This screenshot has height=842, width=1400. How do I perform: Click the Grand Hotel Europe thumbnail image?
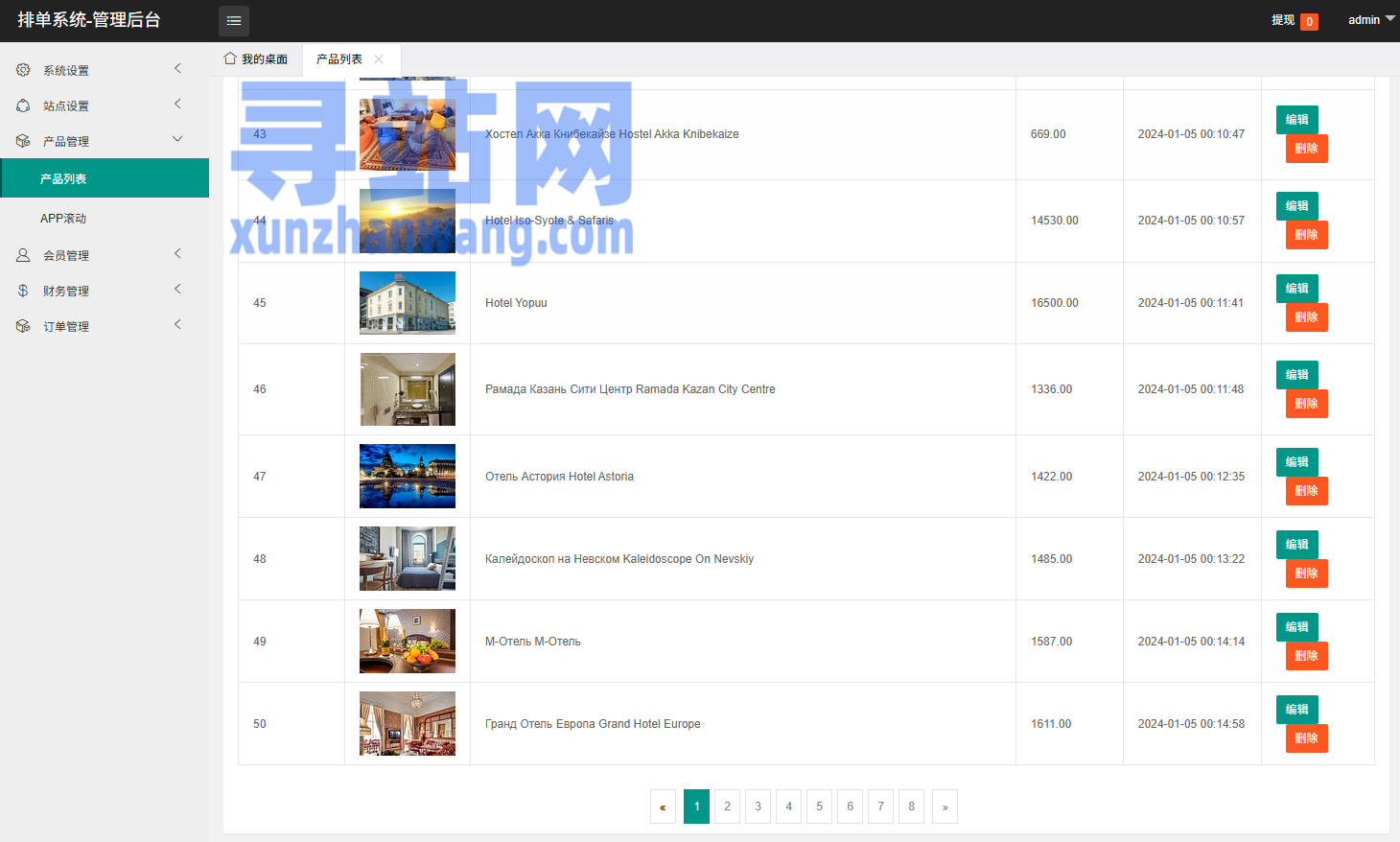coord(408,724)
